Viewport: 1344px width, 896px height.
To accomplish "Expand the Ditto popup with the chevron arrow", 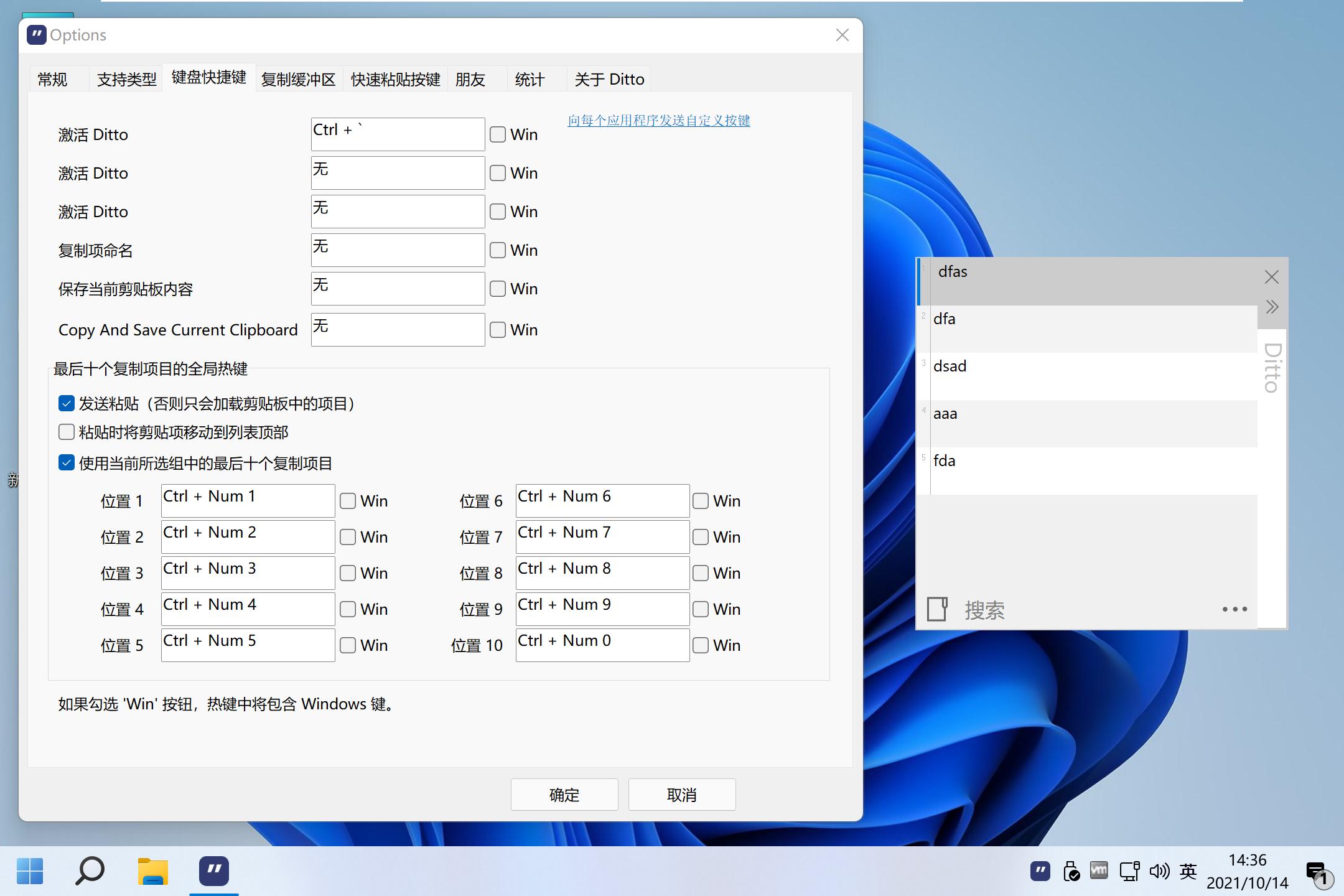I will coord(1271,306).
